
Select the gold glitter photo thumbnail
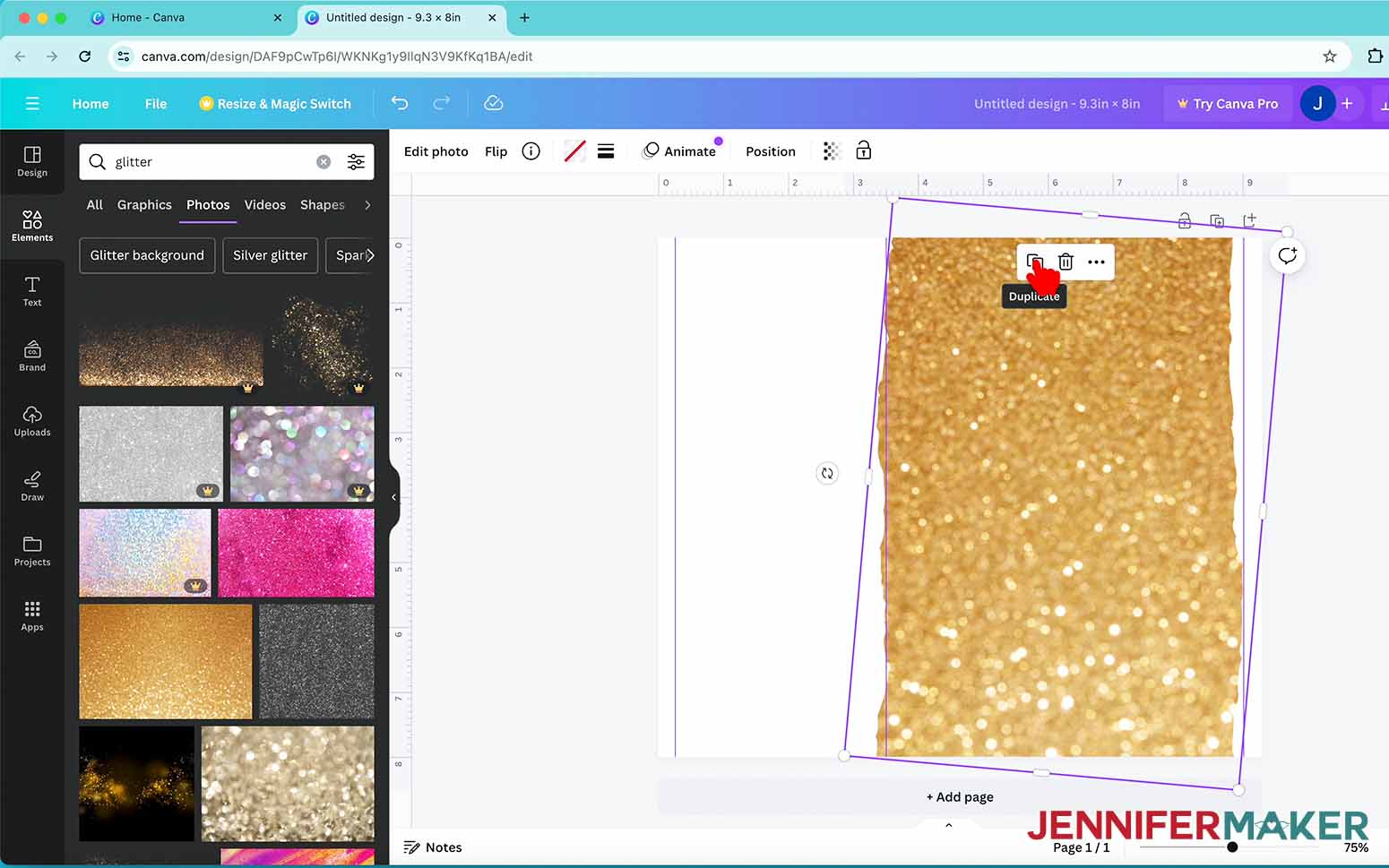tap(166, 661)
